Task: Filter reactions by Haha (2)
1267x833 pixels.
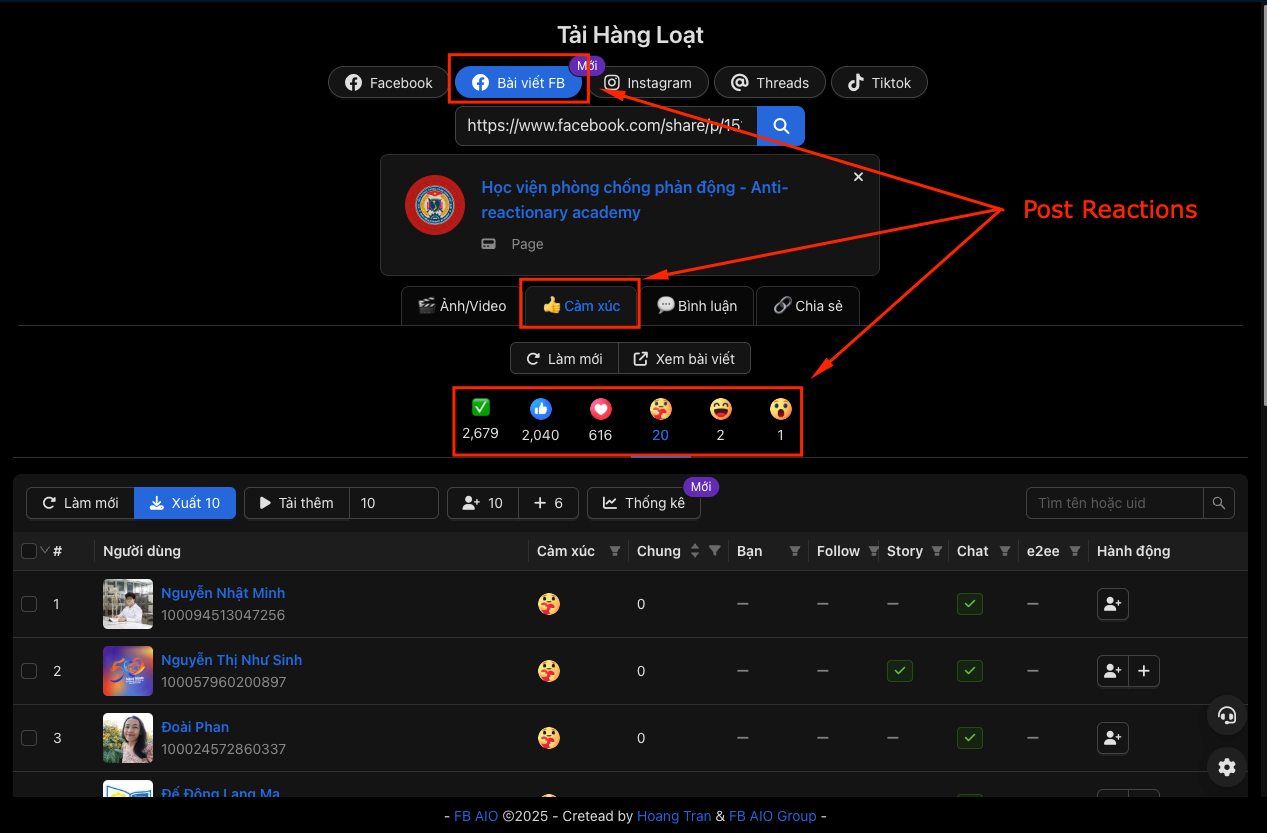Action: (720, 419)
